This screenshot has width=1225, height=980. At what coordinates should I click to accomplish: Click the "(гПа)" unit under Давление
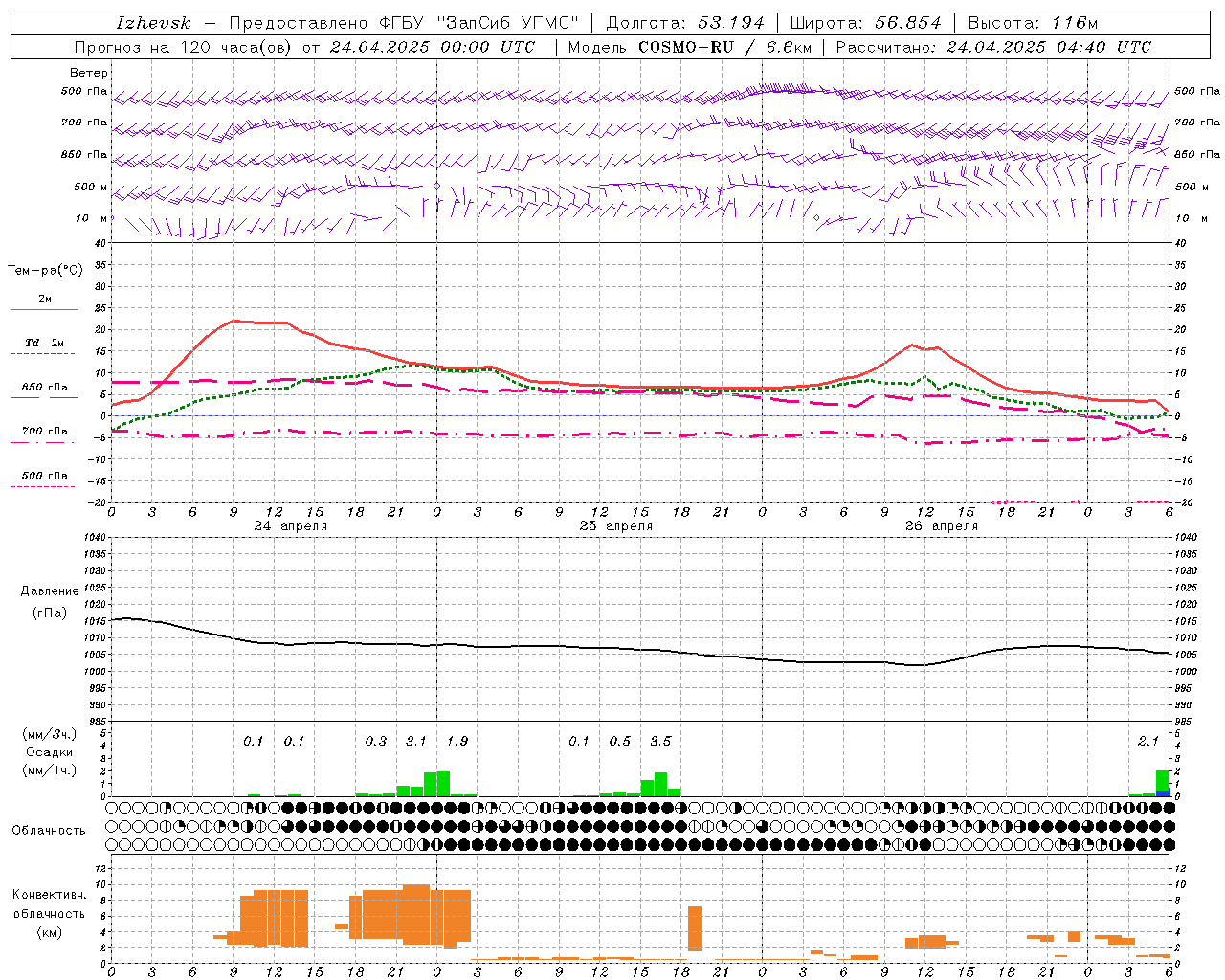click(x=50, y=612)
